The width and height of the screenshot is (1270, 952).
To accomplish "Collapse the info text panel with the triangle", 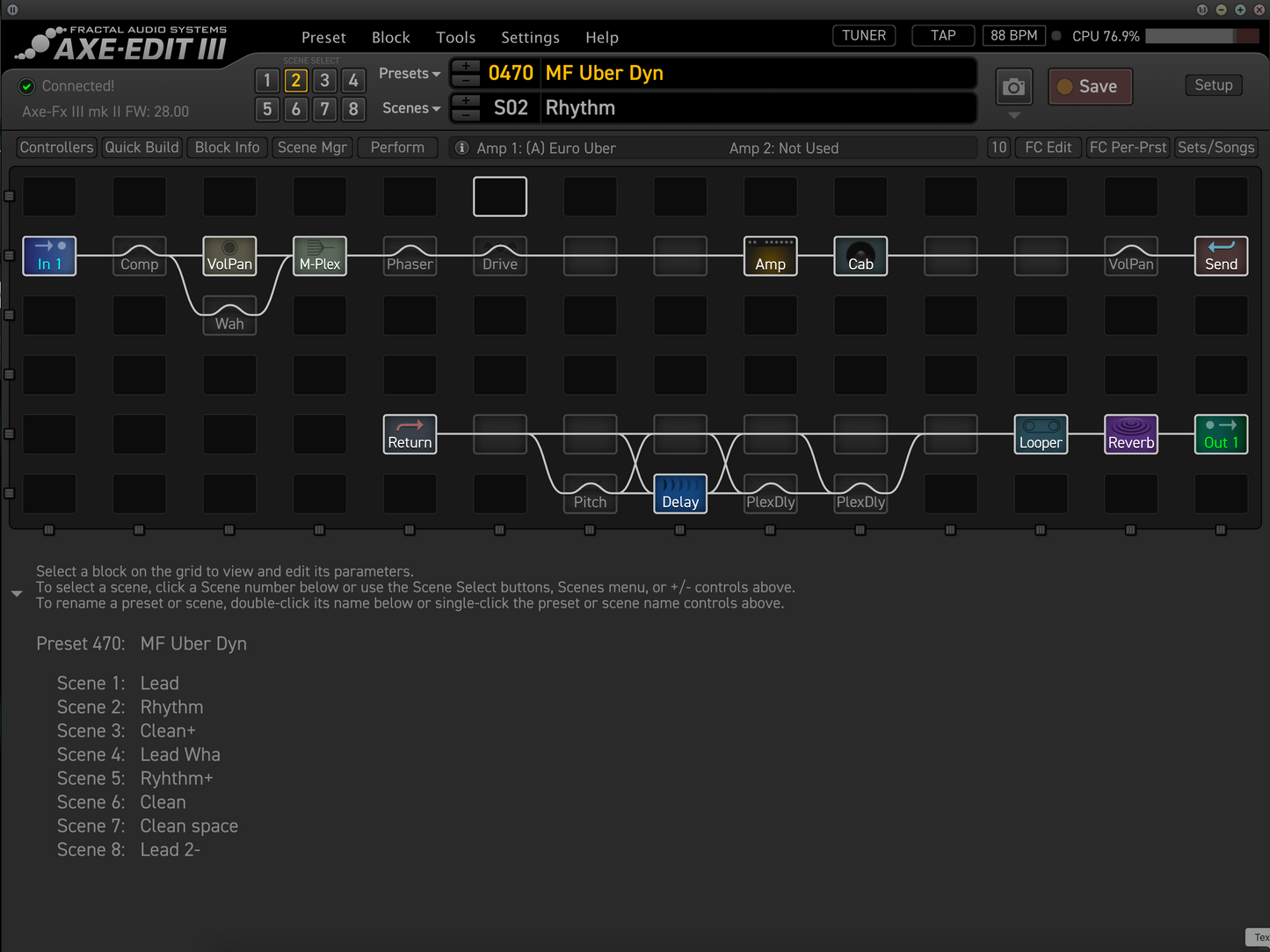I will (16, 593).
